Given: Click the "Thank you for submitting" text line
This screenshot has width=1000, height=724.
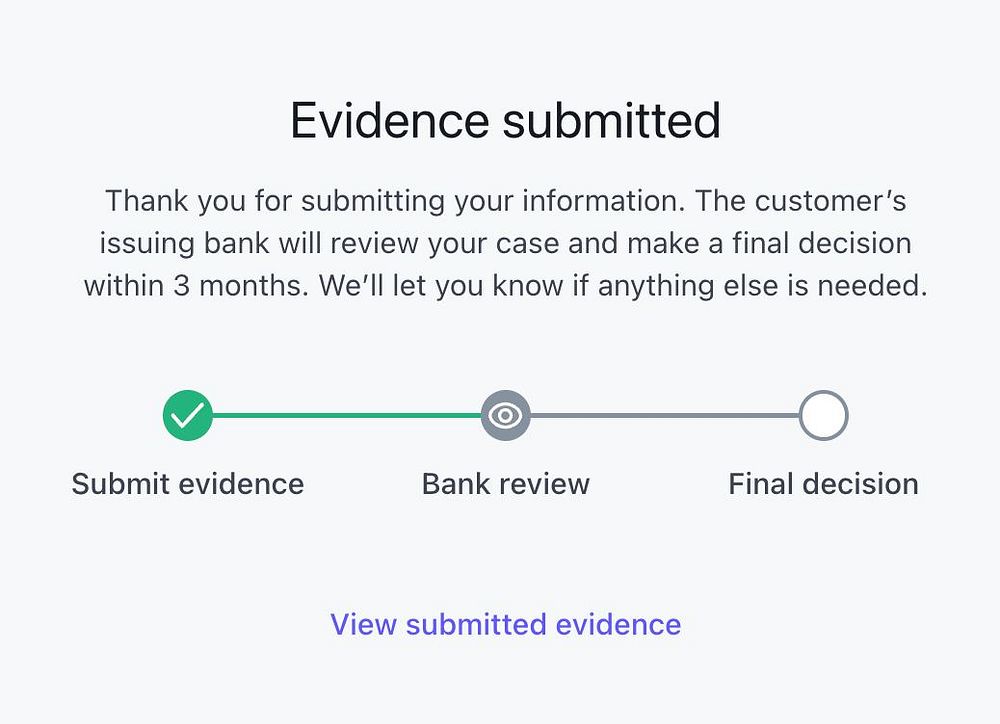Looking at the screenshot, I should (x=506, y=201).
